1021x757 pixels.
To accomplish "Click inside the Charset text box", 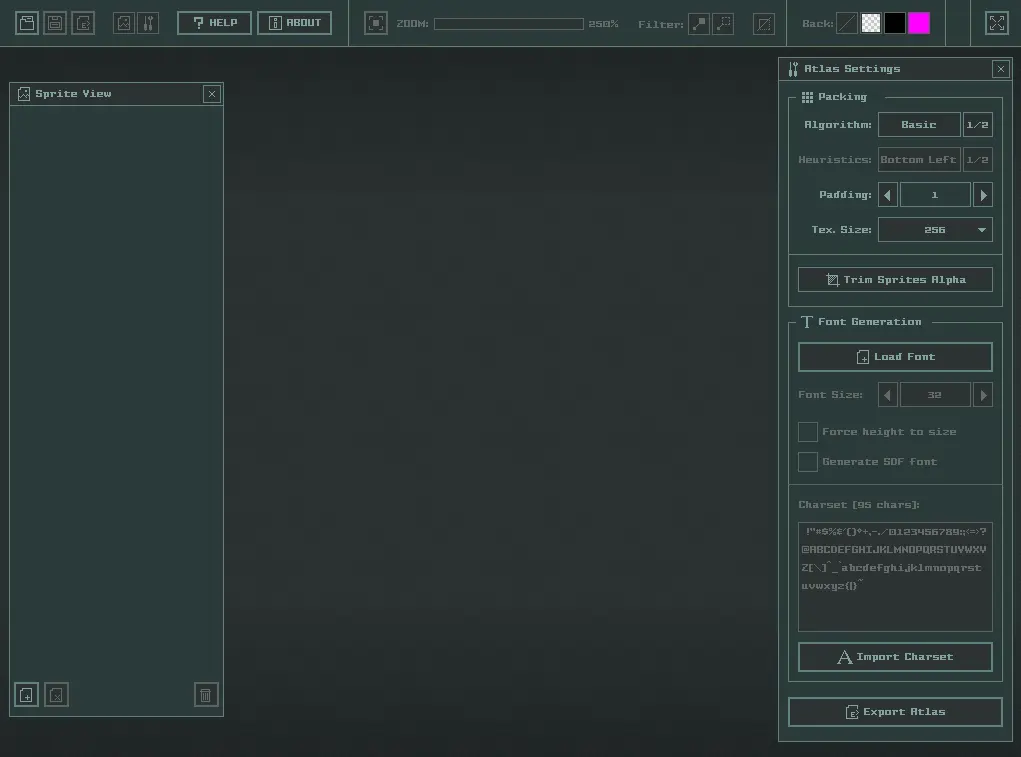I will click(x=895, y=577).
